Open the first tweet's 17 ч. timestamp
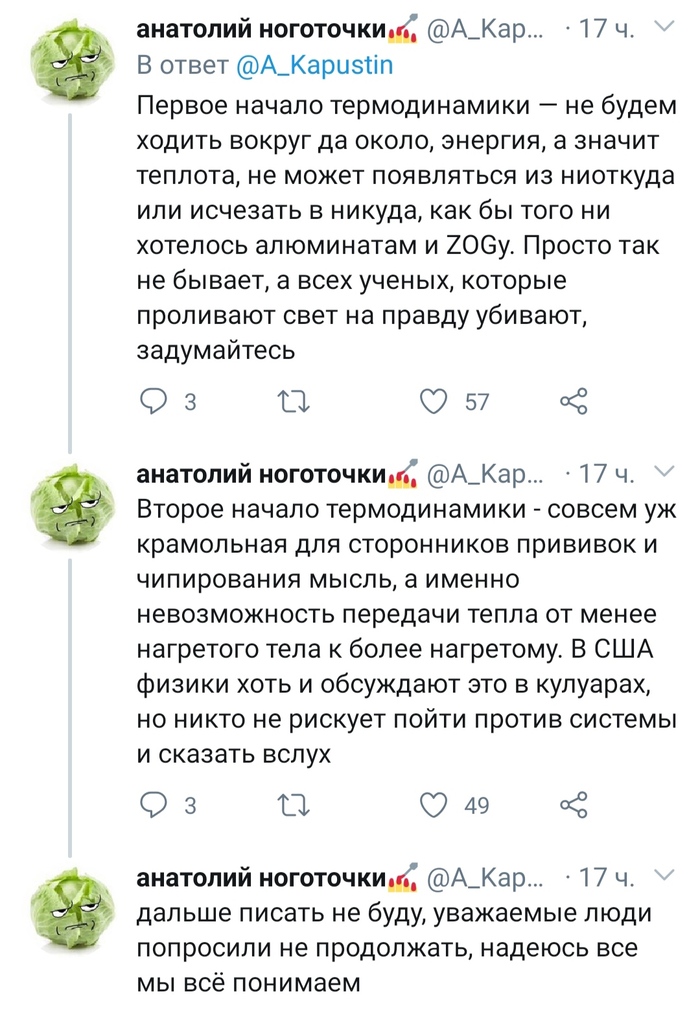Viewport: 700px width, 1009px height. pos(605,31)
